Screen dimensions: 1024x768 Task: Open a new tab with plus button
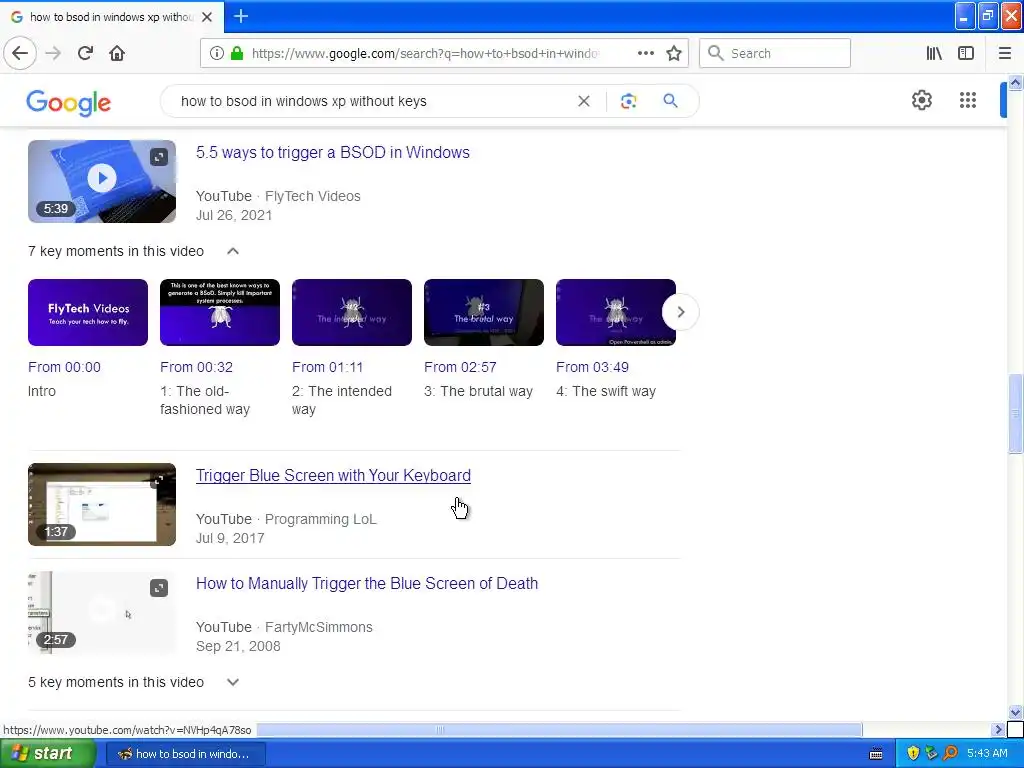click(x=241, y=16)
